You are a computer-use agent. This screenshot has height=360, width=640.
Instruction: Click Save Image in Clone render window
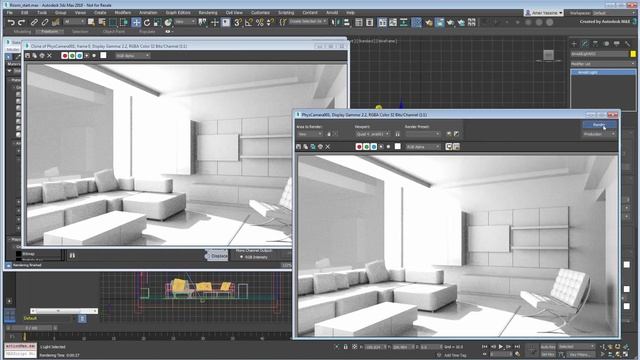click(x=27, y=55)
